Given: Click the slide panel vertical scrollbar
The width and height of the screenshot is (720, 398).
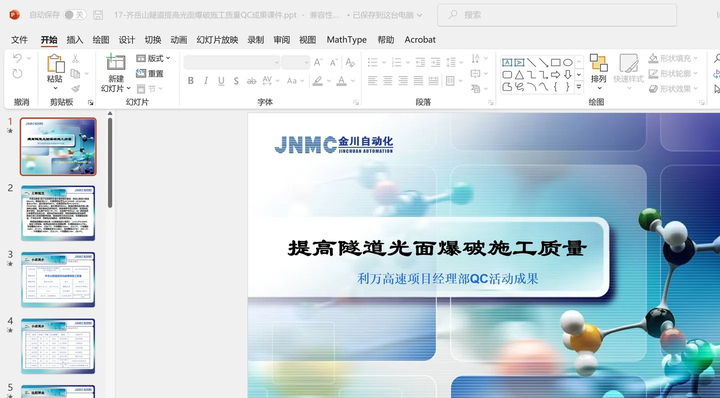Looking at the screenshot, I should 110,163.
